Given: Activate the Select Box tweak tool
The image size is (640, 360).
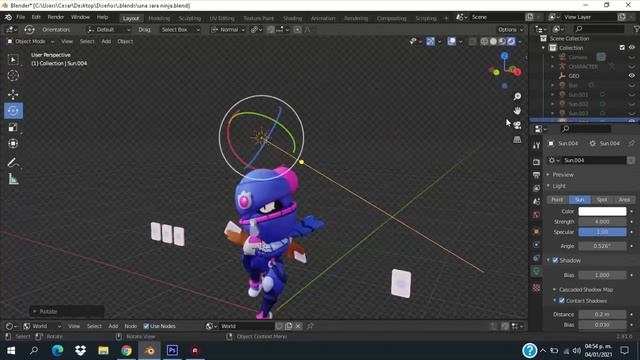Looking at the screenshot, I should pyautogui.click(x=13, y=60).
